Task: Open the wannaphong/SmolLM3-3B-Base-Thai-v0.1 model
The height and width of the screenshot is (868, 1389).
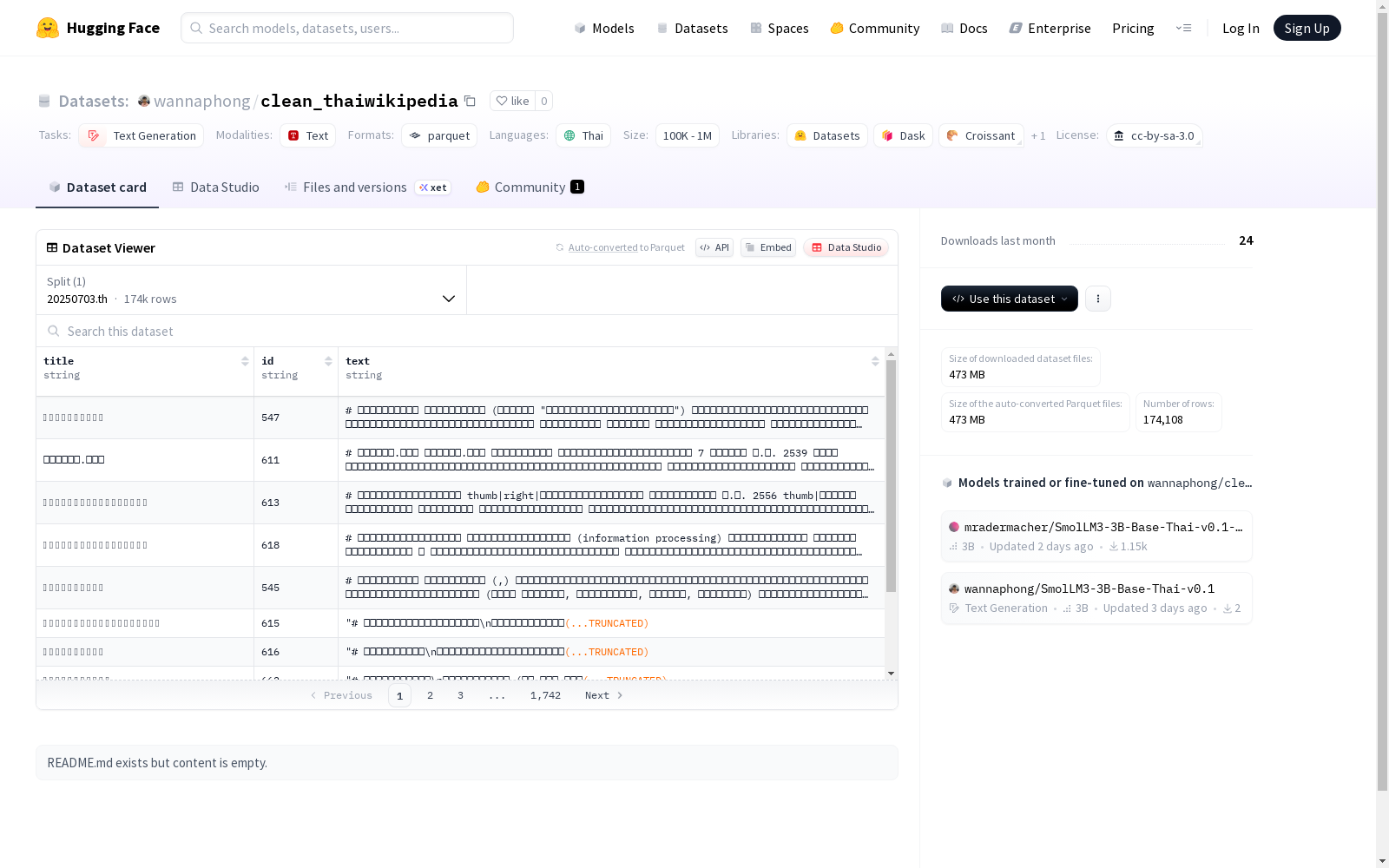Action: (1096, 598)
